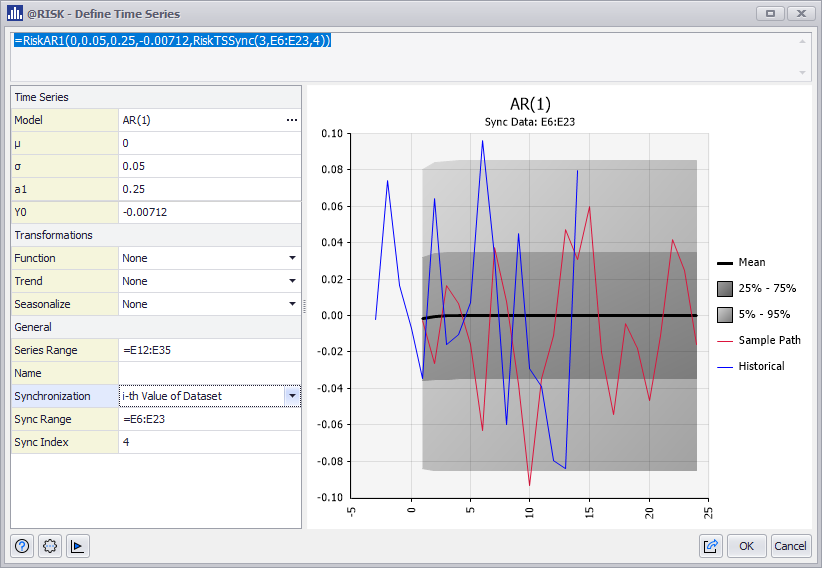Open the Function transformation dropdown
The height and width of the screenshot is (568, 822).
291,258
